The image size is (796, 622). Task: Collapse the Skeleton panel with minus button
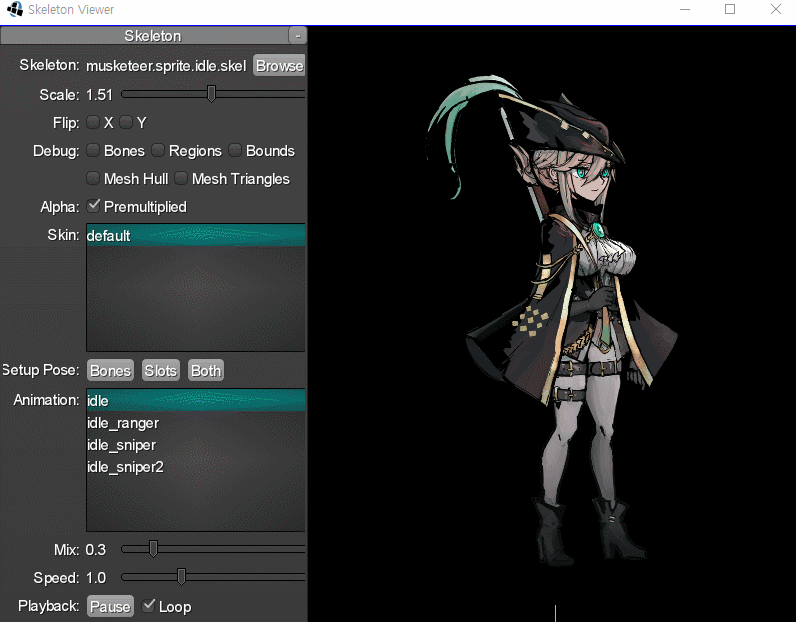point(297,36)
